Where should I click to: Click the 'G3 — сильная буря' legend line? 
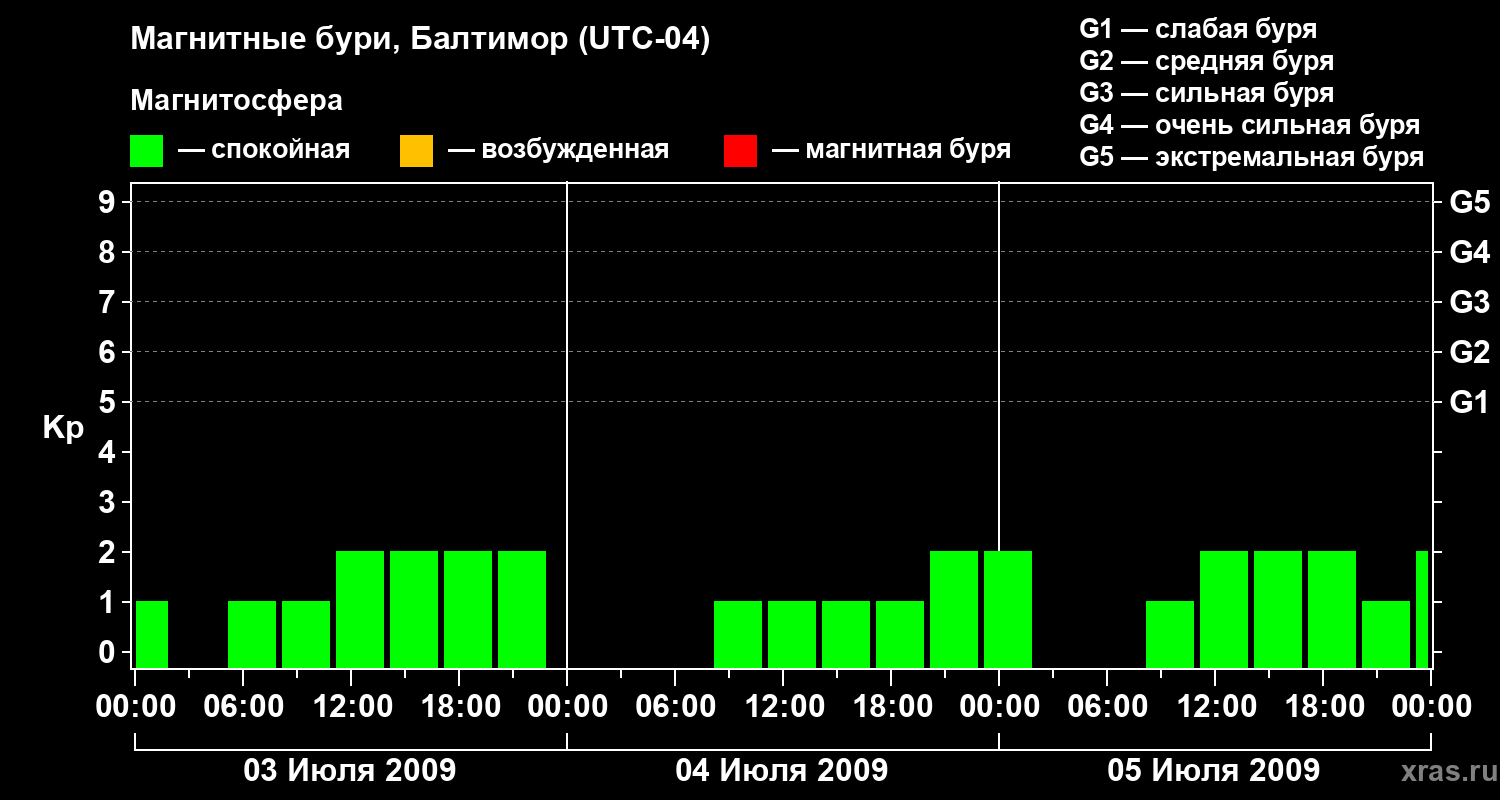tap(1207, 93)
